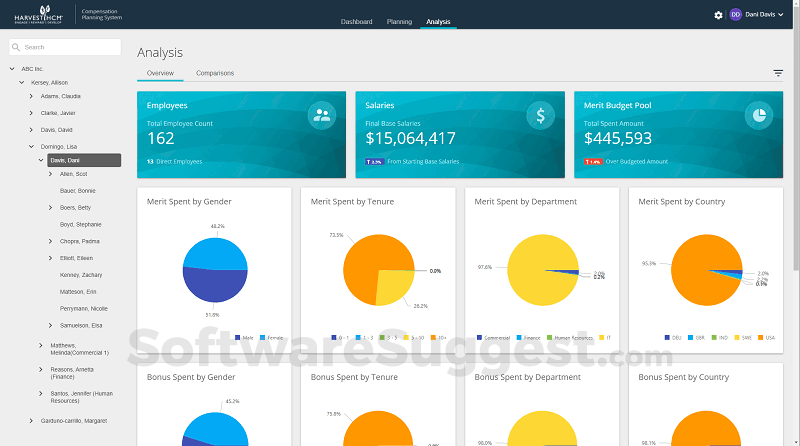Click the Bonus Spent by Gender title

click(x=191, y=377)
